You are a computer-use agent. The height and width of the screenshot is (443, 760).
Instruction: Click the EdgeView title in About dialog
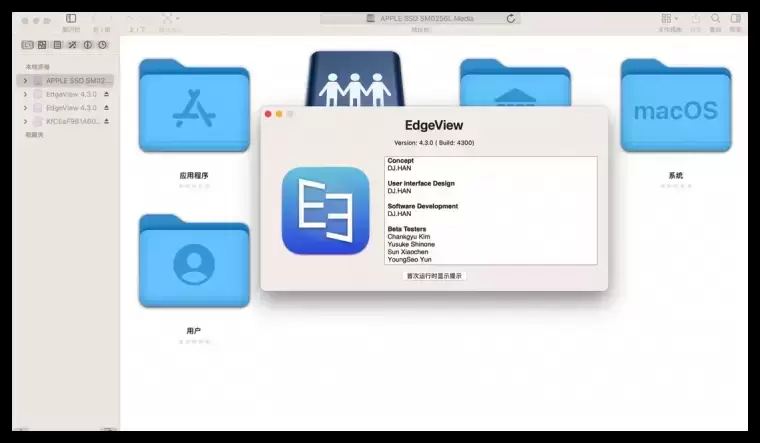(x=434, y=125)
